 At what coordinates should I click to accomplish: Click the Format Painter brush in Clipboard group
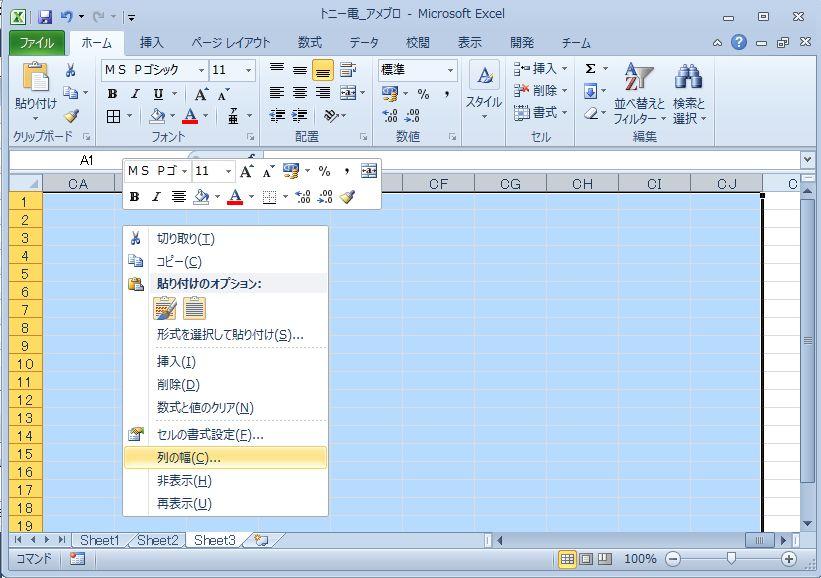71,116
